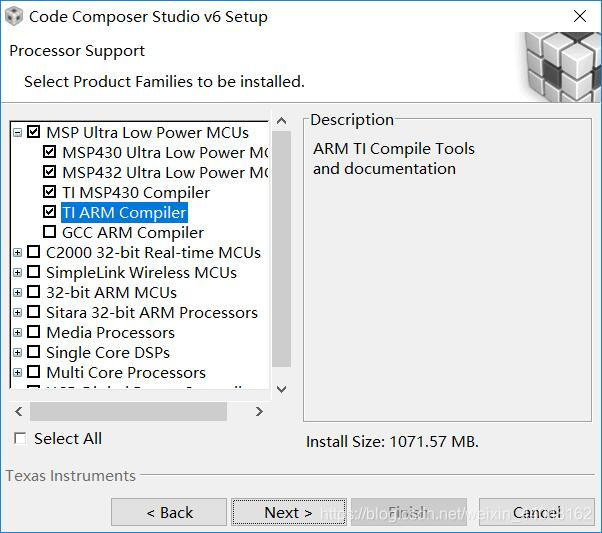This screenshot has height=533, width=602.
Task: Uncheck MSP Ultra Low Power MCUs checkbox
Action: click(33, 132)
